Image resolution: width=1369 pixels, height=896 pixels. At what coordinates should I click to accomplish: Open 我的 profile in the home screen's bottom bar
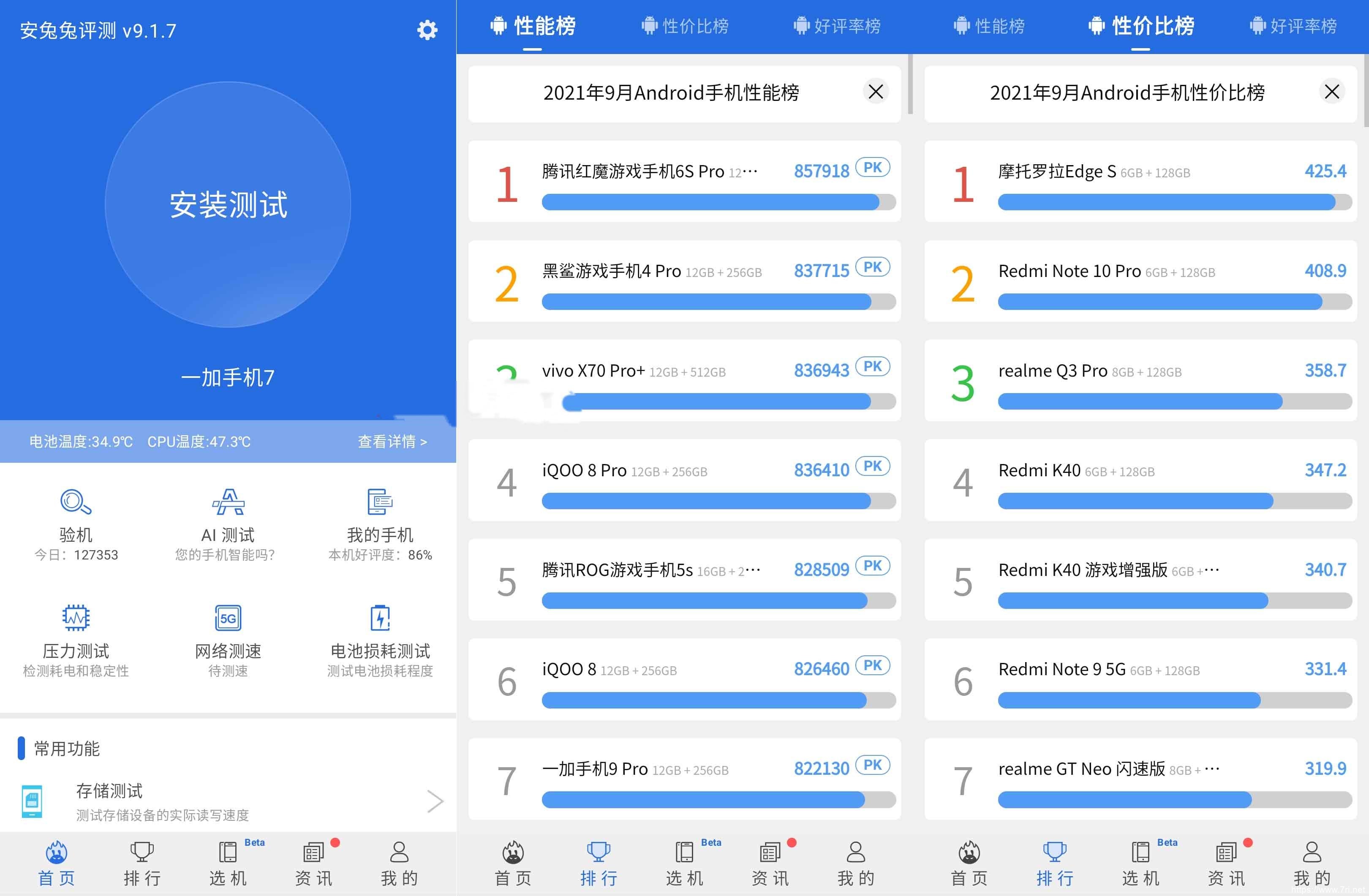pyautogui.click(x=399, y=863)
